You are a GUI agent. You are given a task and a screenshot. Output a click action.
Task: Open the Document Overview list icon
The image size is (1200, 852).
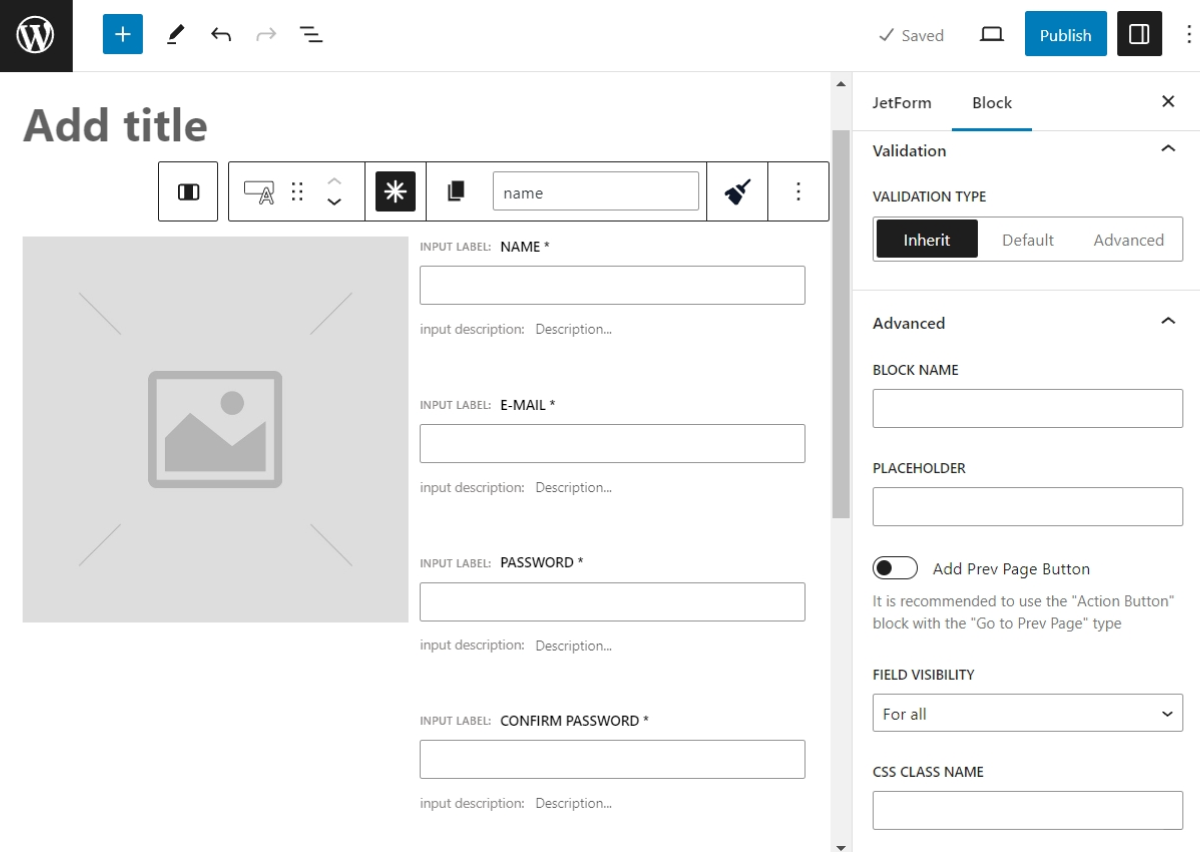(x=311, y=34)
